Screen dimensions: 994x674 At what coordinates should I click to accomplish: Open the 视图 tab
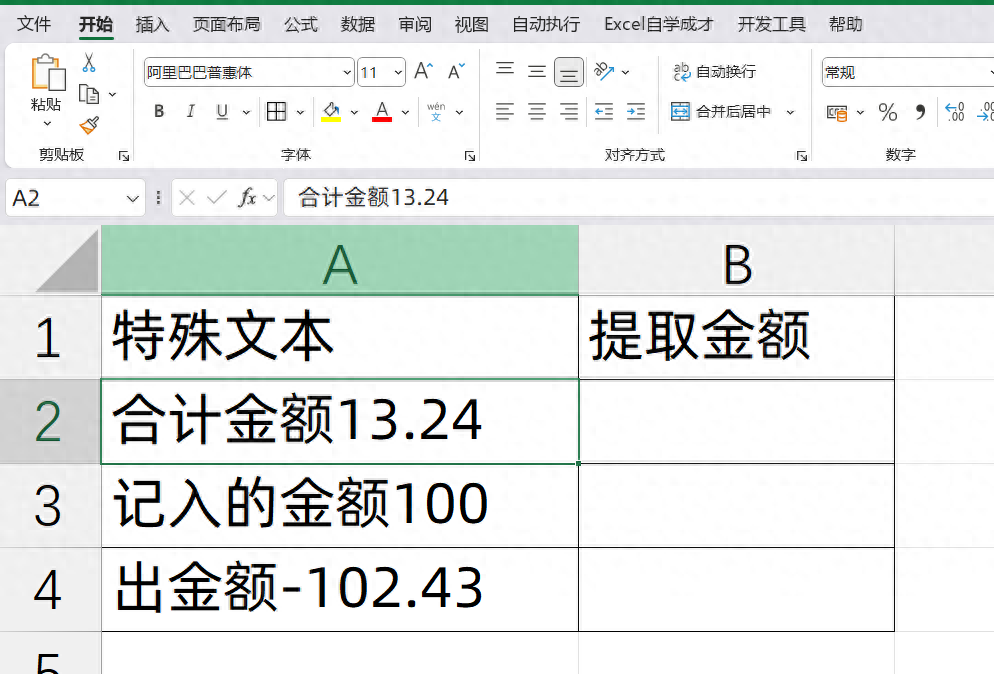pos(472,24)
